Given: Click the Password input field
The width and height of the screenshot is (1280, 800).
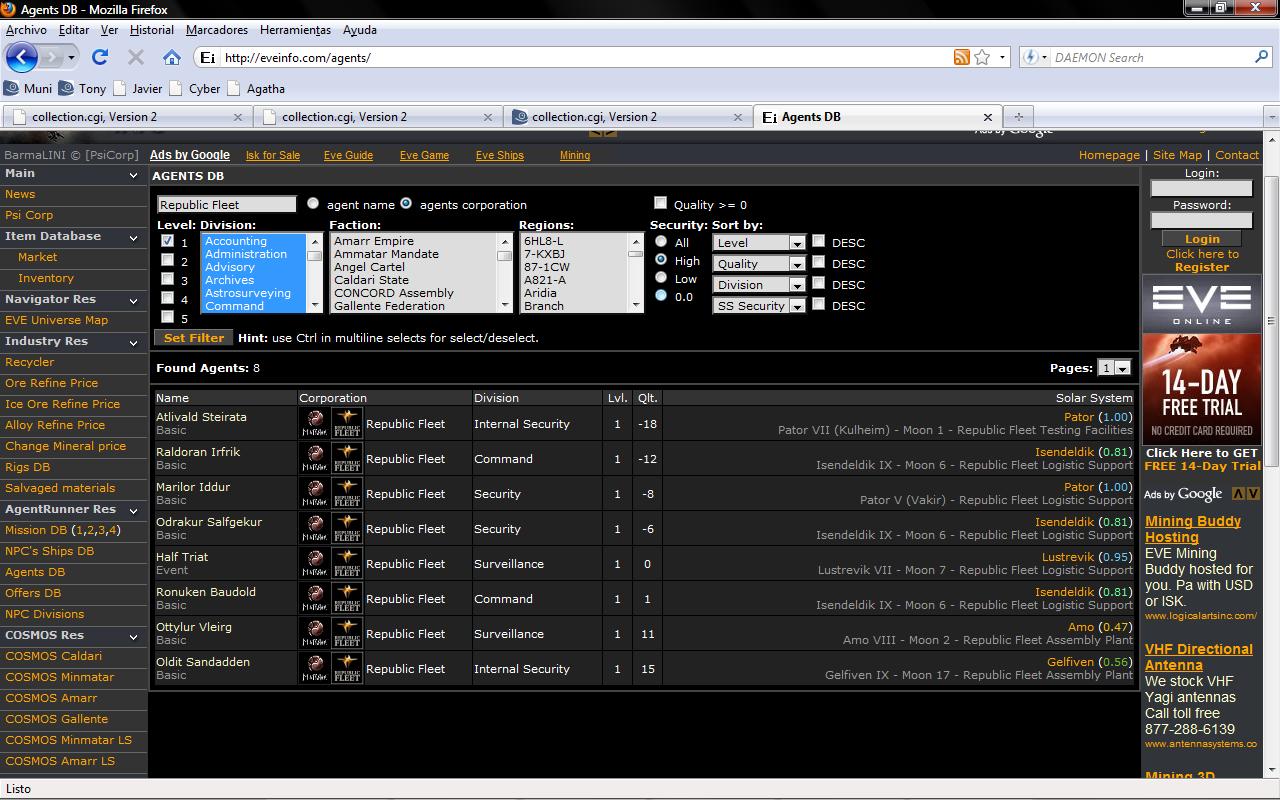Looking at the screenshot, I should (x=1202, y=220).
